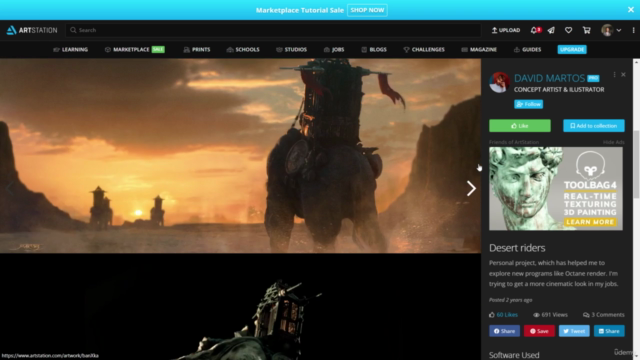Open the Blogs menu item
The width and height of the screenshot is (640, 360).
(374, 49)
